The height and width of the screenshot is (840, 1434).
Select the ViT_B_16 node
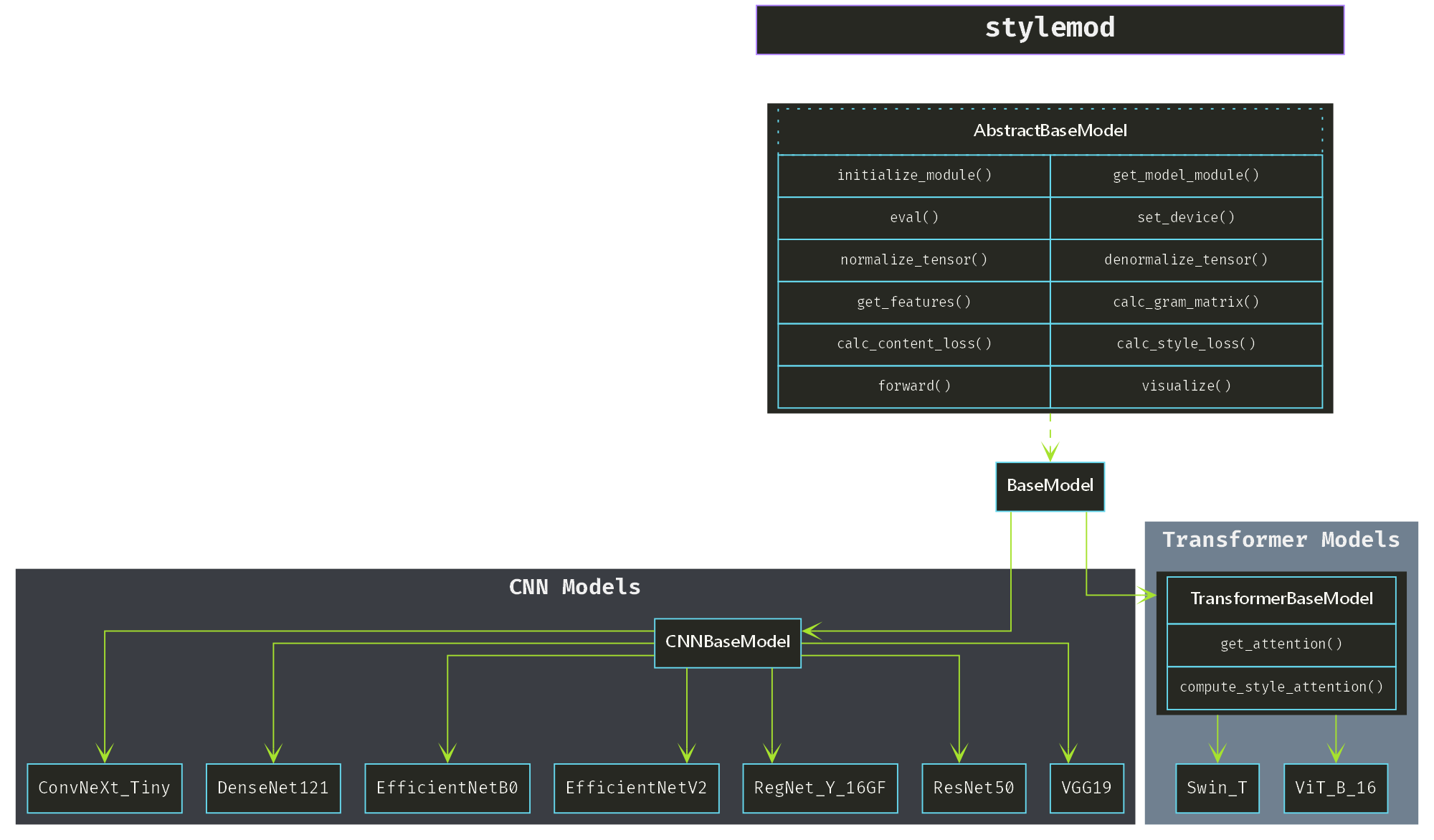click(x=1335, y=788)
